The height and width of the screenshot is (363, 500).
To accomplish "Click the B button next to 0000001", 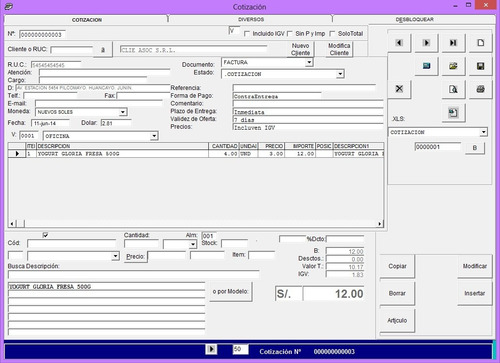I will (475, 148).
